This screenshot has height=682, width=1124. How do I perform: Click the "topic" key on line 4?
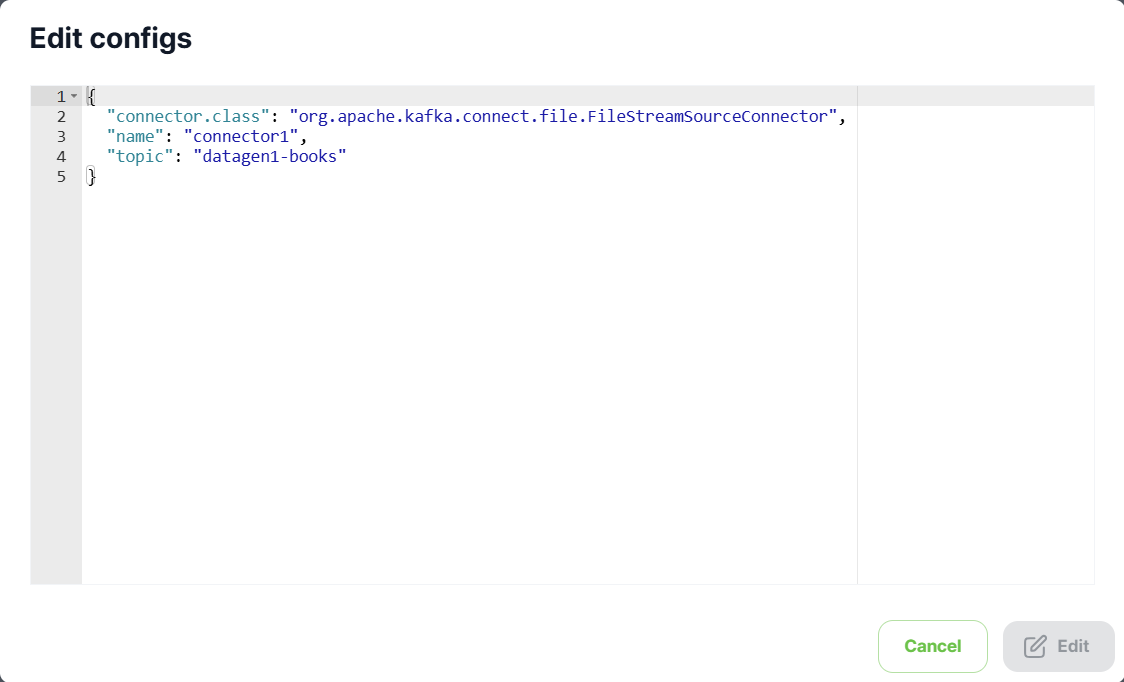click(140, 156)
